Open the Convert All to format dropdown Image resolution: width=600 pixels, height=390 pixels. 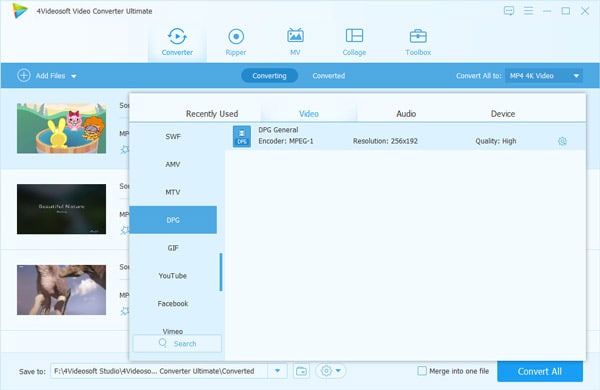pos(544,76)
